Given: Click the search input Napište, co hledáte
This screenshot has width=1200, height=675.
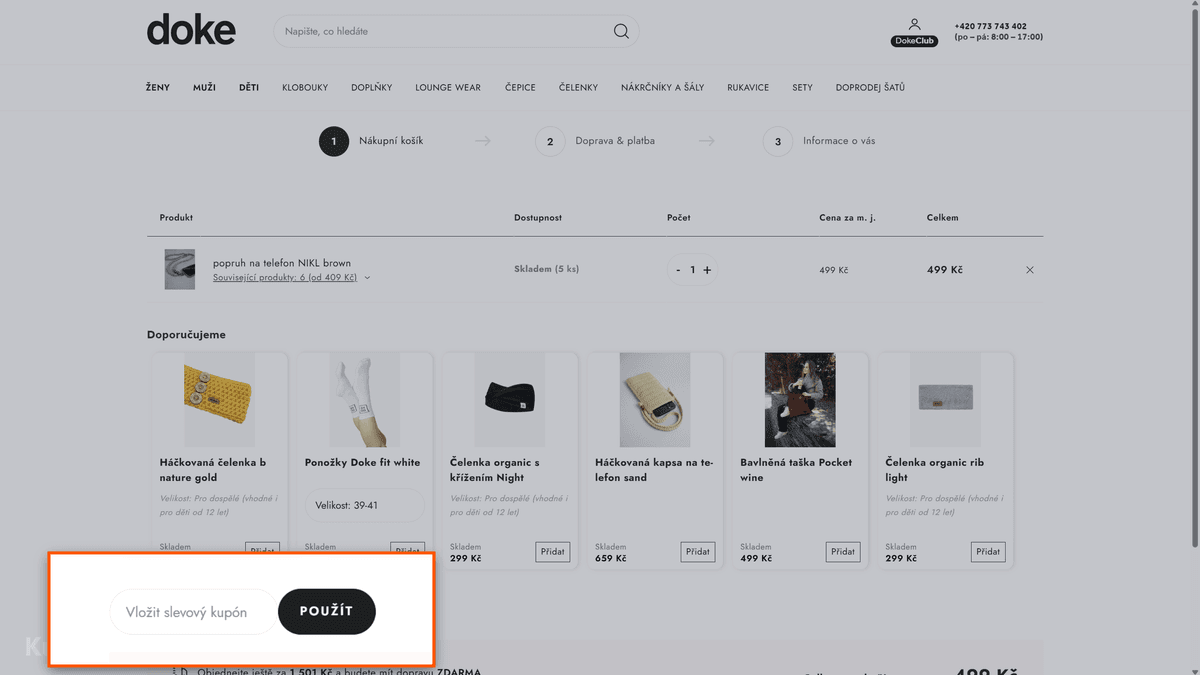Looking at the screenshot, I should click(445, 31).
